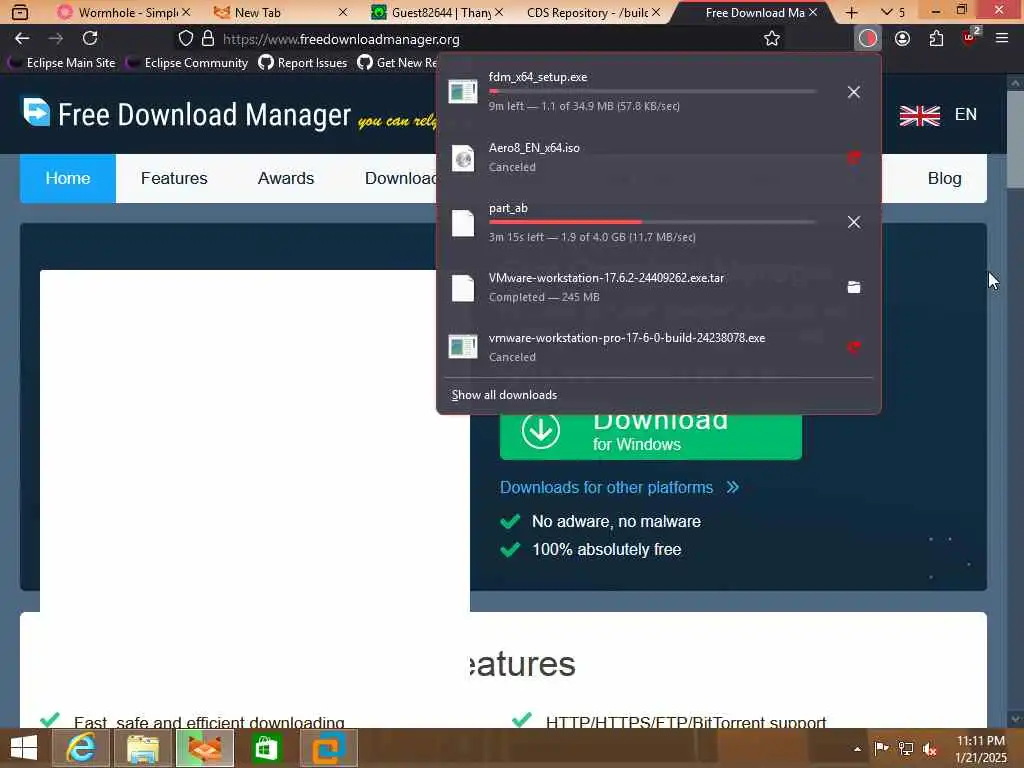Open the EN language selector
The image size is (1024, 768).
click(x=966, y=114)
